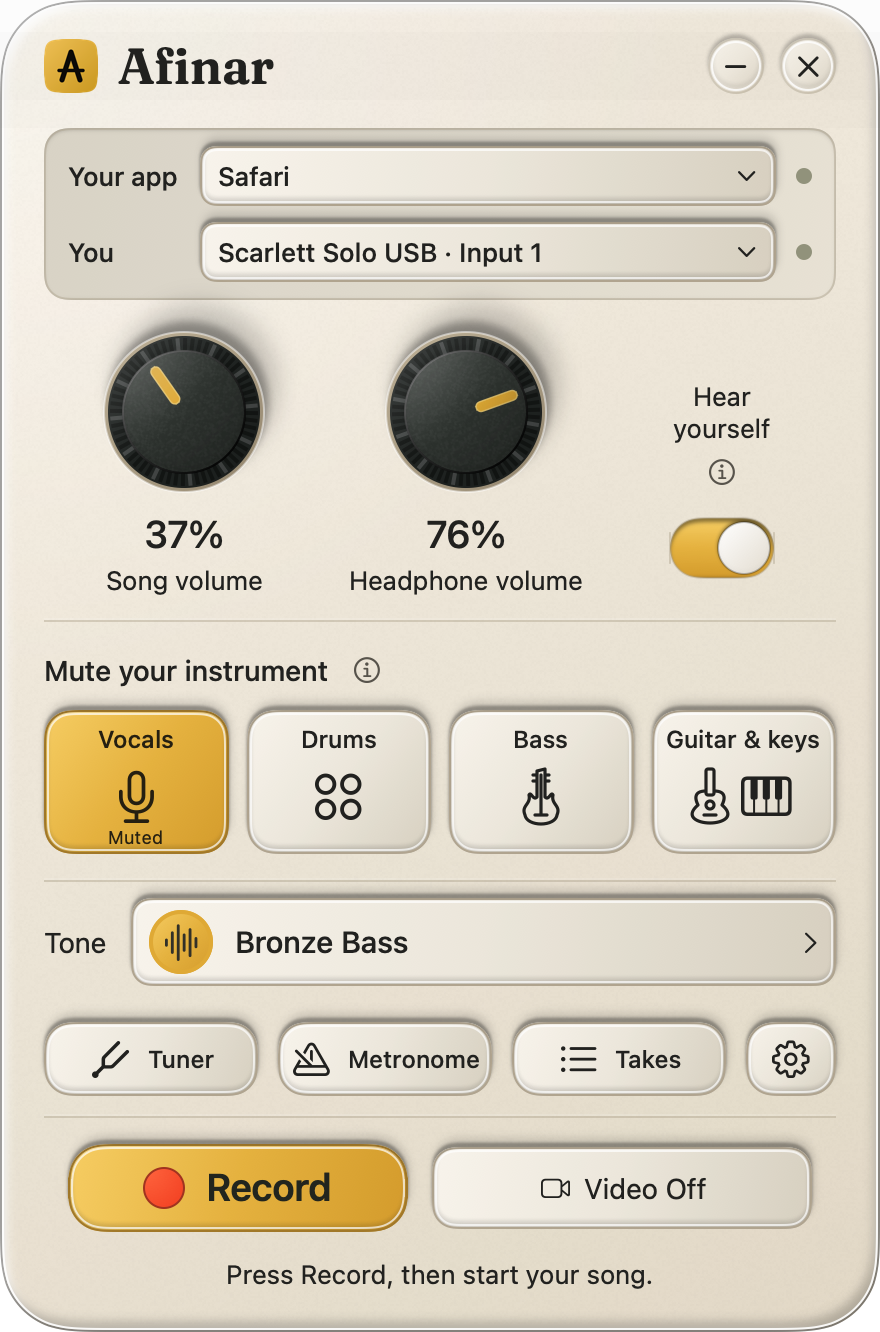Image resolution: width=880 pixels, height=1332 pixels.
Task: Click the Song volume label
Action: pyautogui.click(x=184, y=581)
